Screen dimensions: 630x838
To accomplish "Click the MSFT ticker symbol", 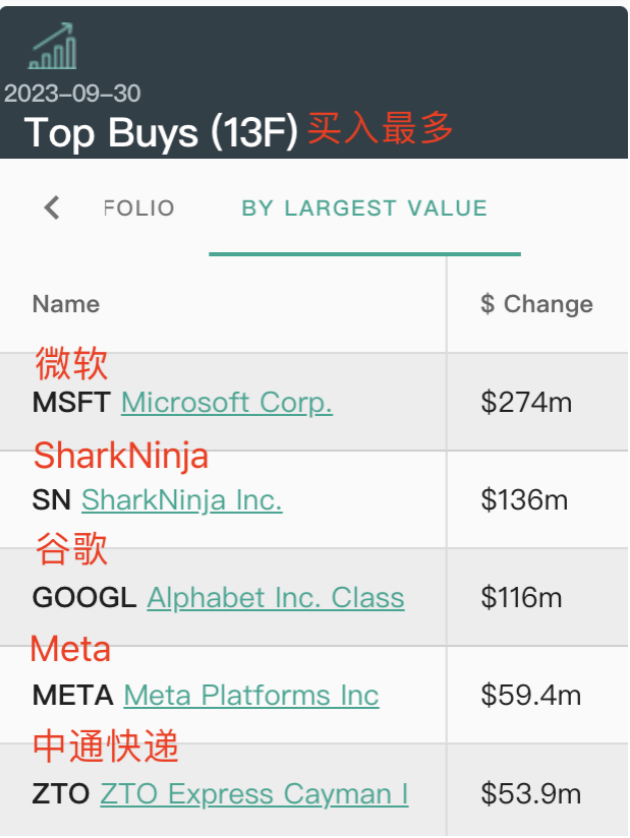I will 72,403.
